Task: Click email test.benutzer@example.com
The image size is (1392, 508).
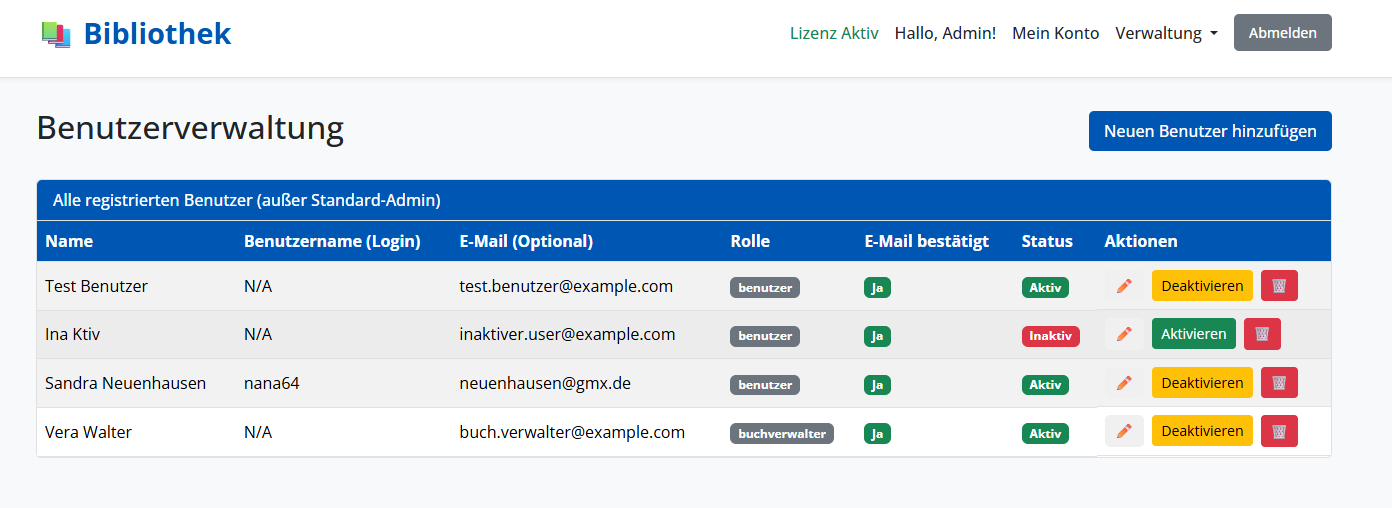Action: tap(566, 286)
